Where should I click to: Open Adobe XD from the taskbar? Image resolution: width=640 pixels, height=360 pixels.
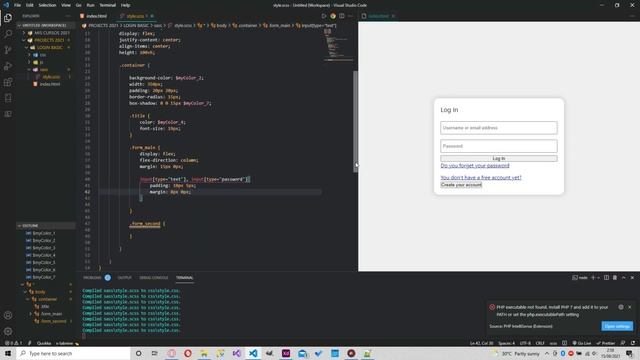coord(286,353)
